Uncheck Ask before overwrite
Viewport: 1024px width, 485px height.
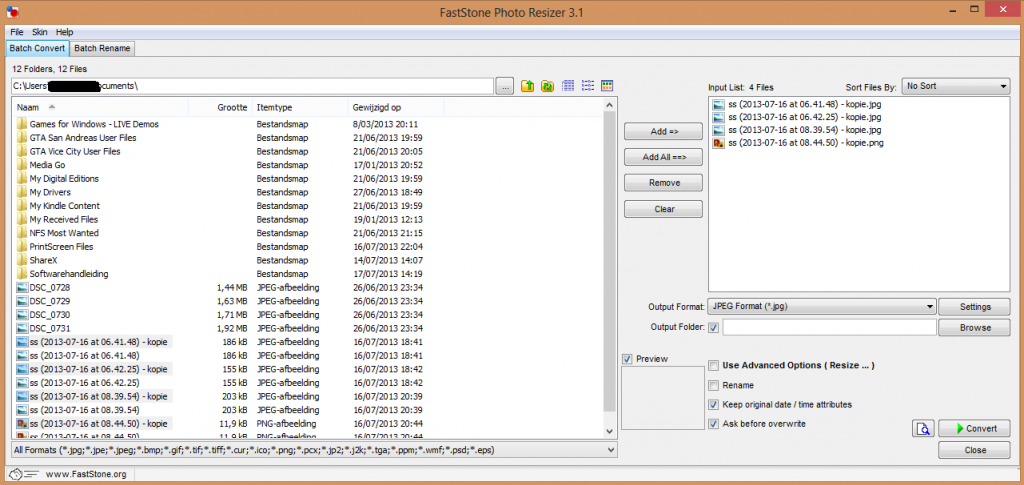click(714, 424)
